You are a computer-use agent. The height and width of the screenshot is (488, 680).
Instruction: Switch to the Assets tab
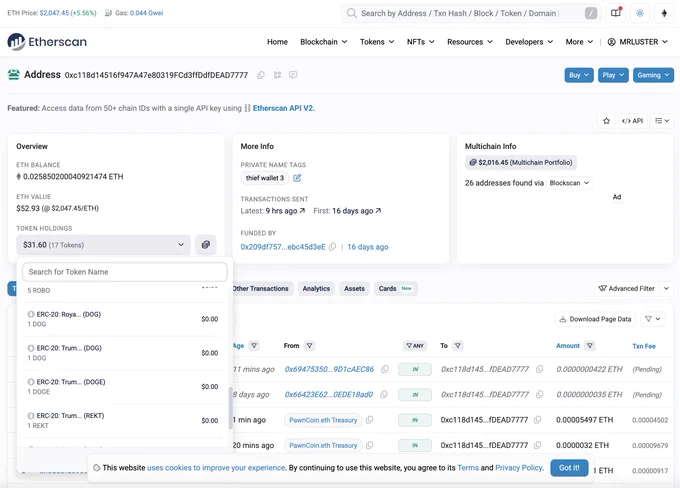click(354, 288)
